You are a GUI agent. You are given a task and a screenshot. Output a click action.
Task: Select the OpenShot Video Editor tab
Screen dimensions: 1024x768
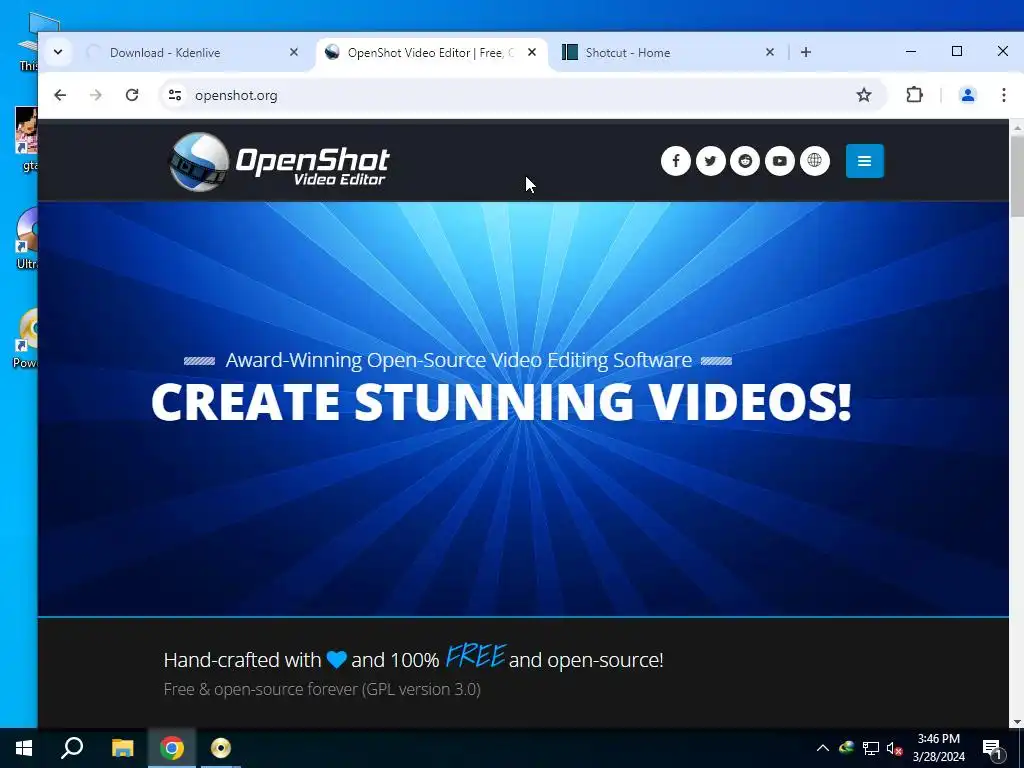(430, 53)
